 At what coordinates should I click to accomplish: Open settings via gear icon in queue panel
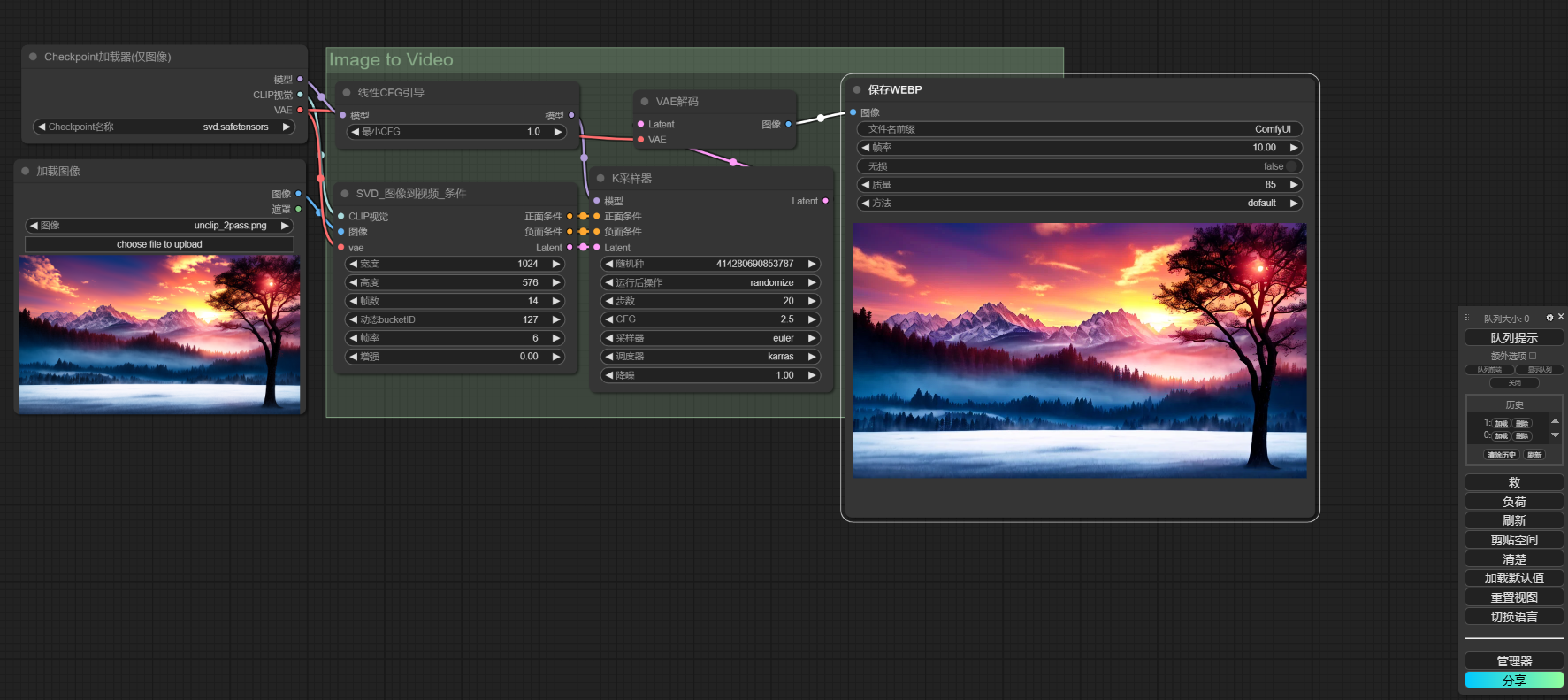[1549, 318]
